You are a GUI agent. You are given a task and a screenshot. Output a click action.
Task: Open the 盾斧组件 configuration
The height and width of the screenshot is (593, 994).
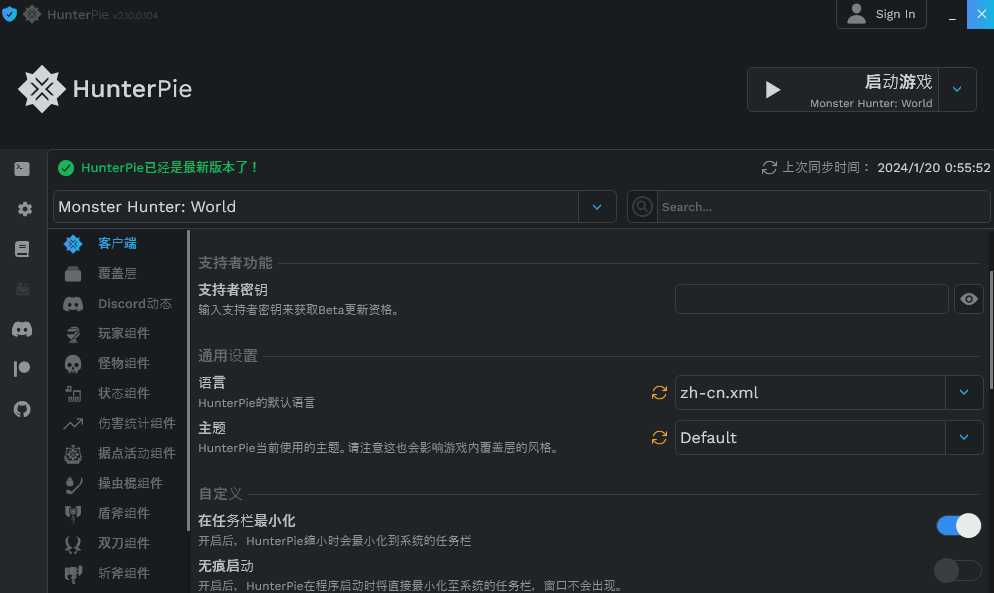[123, 513]
